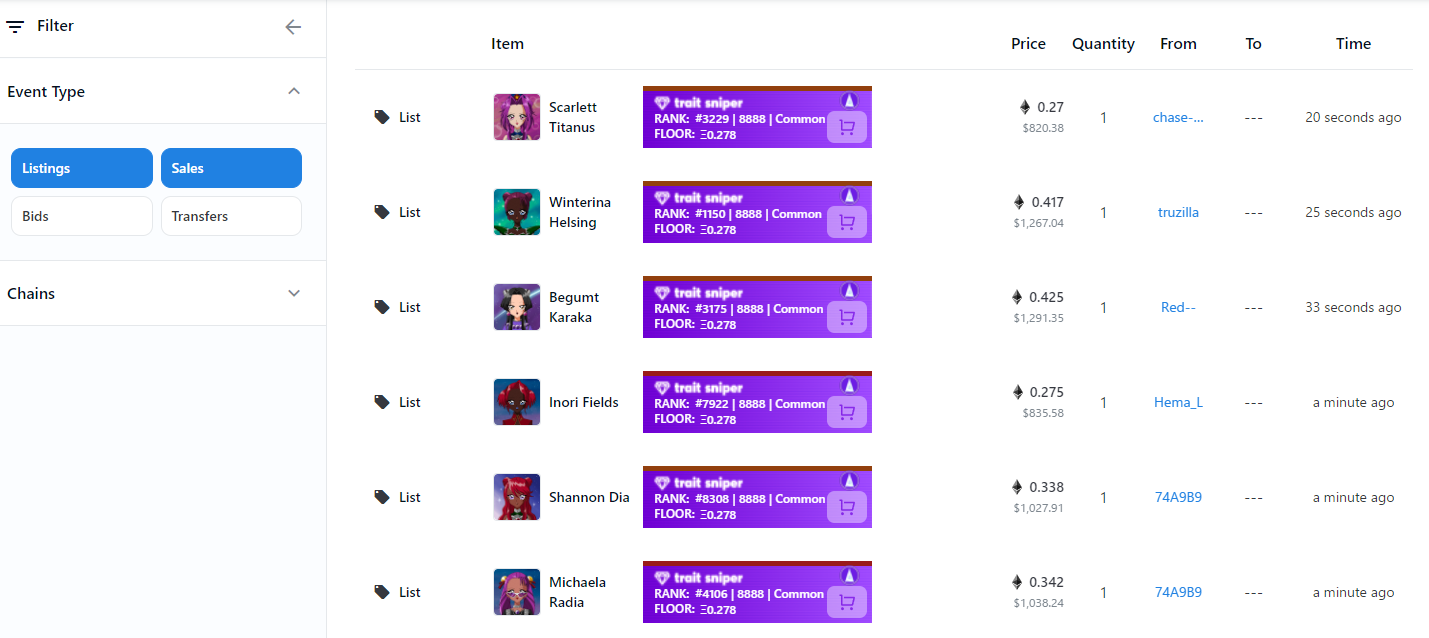Open the Scarlett Titanus avatar thumbnail
Image resolution: width=1429 pixels, height=638 pixels.
pyautogui.click(x=517, y=117)
